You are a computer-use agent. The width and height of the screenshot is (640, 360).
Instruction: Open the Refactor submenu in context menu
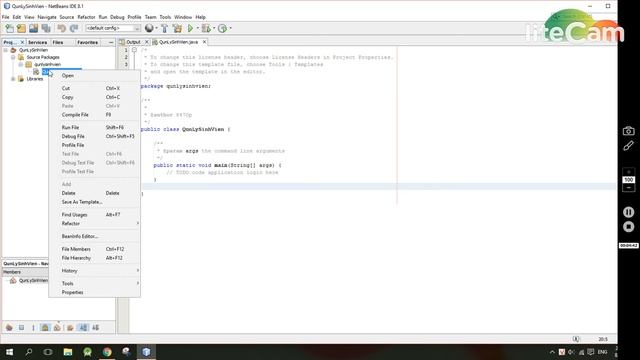[x=94, y=223]
